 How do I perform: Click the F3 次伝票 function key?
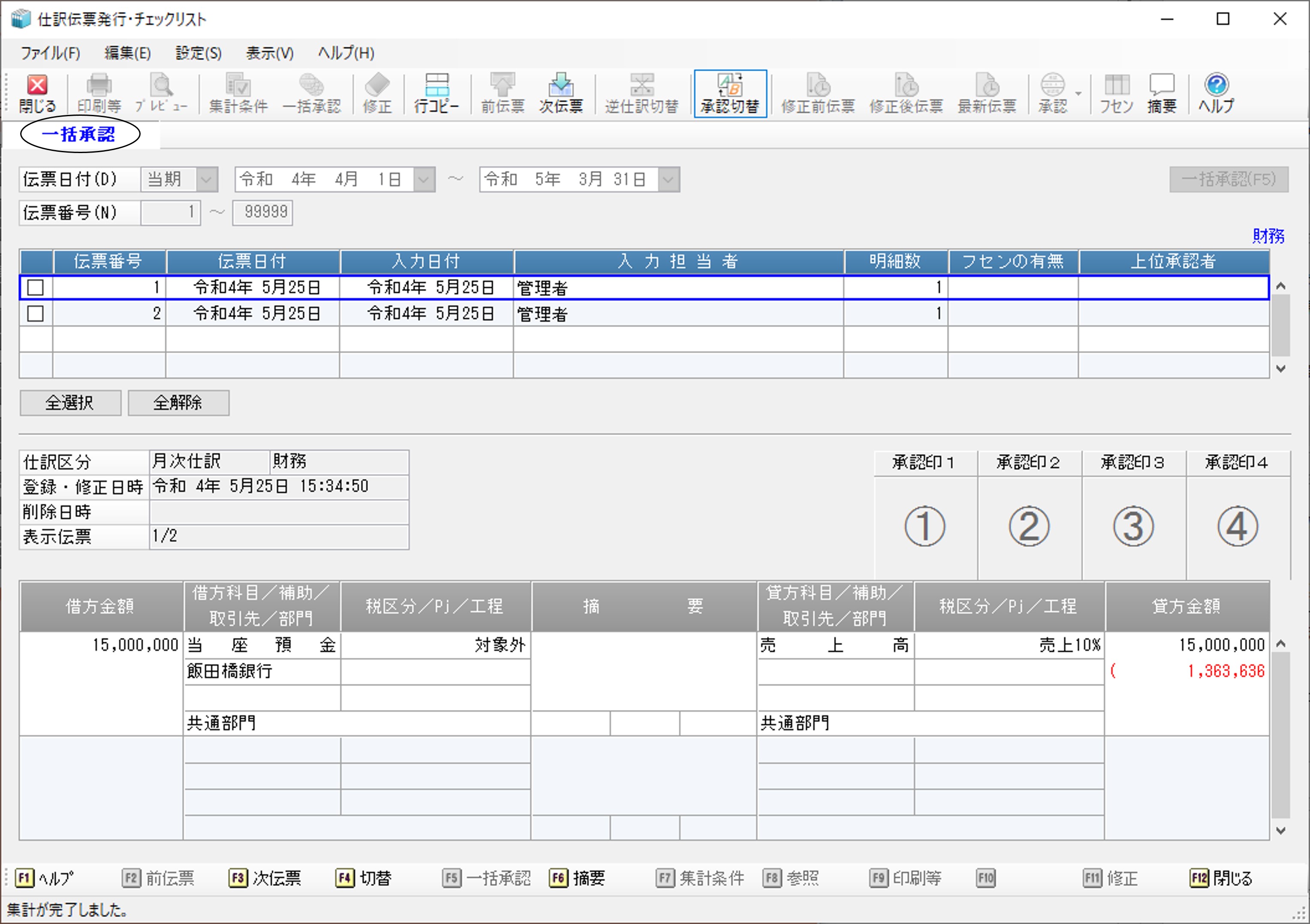point(265,878)
